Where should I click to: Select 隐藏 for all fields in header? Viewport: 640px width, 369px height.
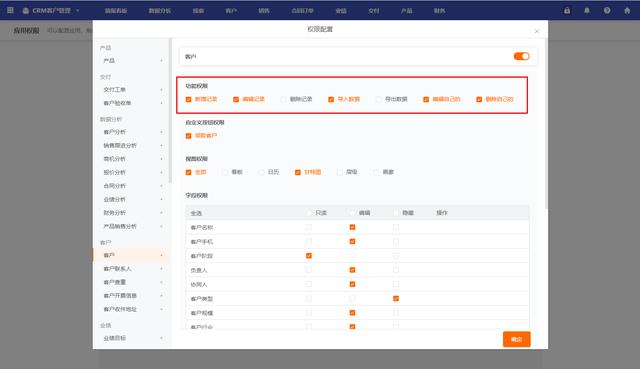pos(396,213)
